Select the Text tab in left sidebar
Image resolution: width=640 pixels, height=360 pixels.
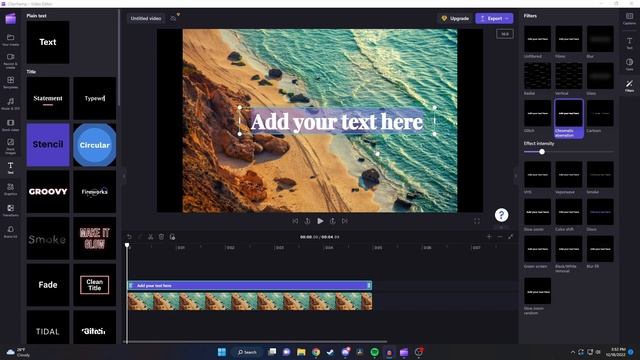11,167
